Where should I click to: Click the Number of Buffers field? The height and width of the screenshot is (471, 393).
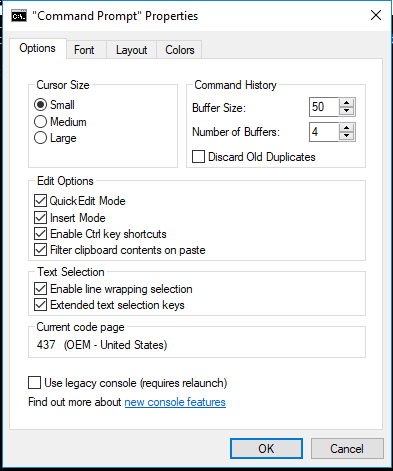pyautogui.click(x=324, y=132)
